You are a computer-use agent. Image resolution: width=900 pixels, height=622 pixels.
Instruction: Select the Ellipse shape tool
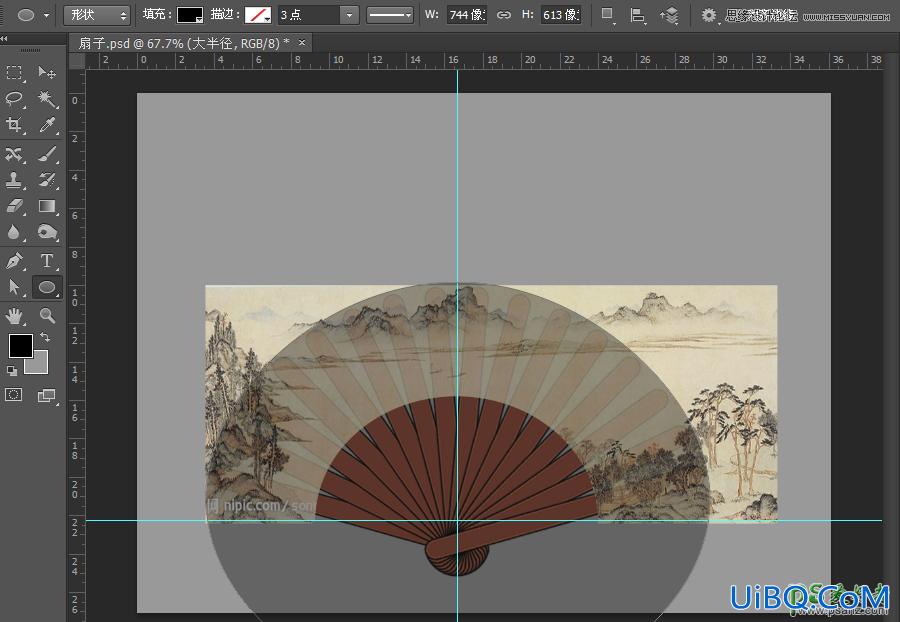[x=47, y=287]
